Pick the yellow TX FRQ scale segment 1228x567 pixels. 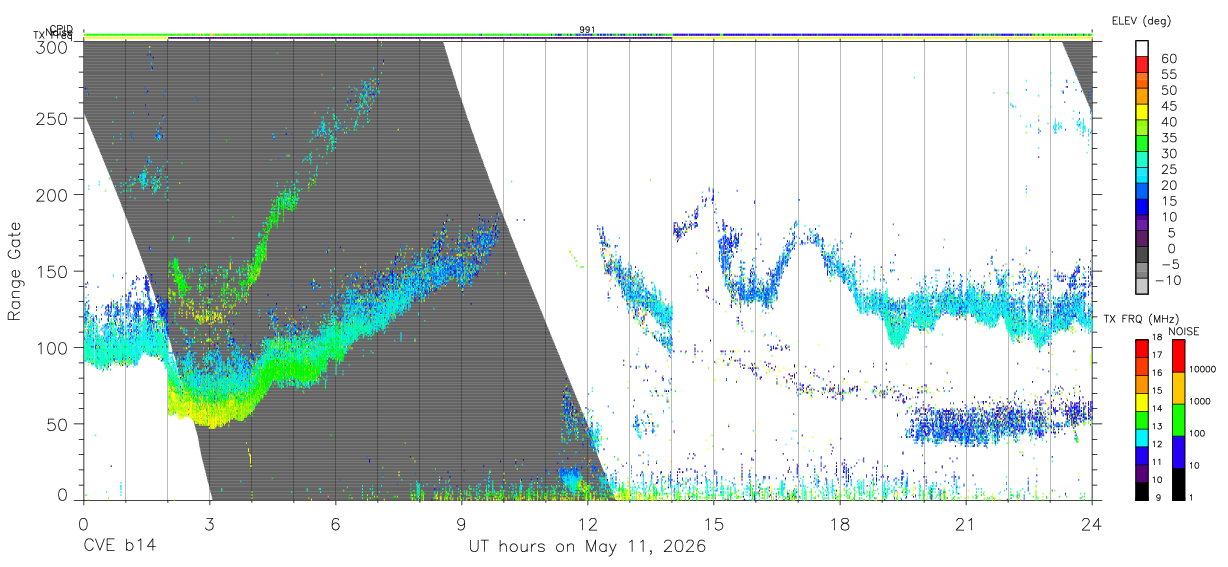1142,401
